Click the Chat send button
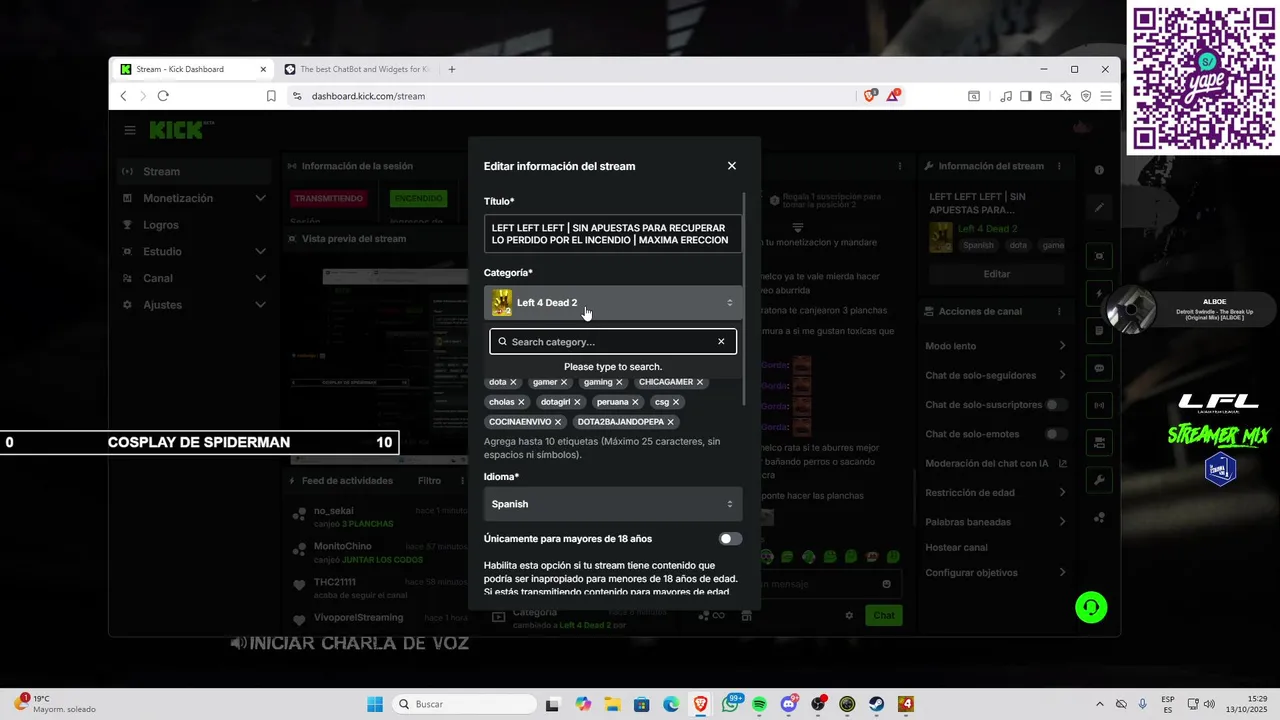This screenshot has width=1280, height=720. [884, 615]
